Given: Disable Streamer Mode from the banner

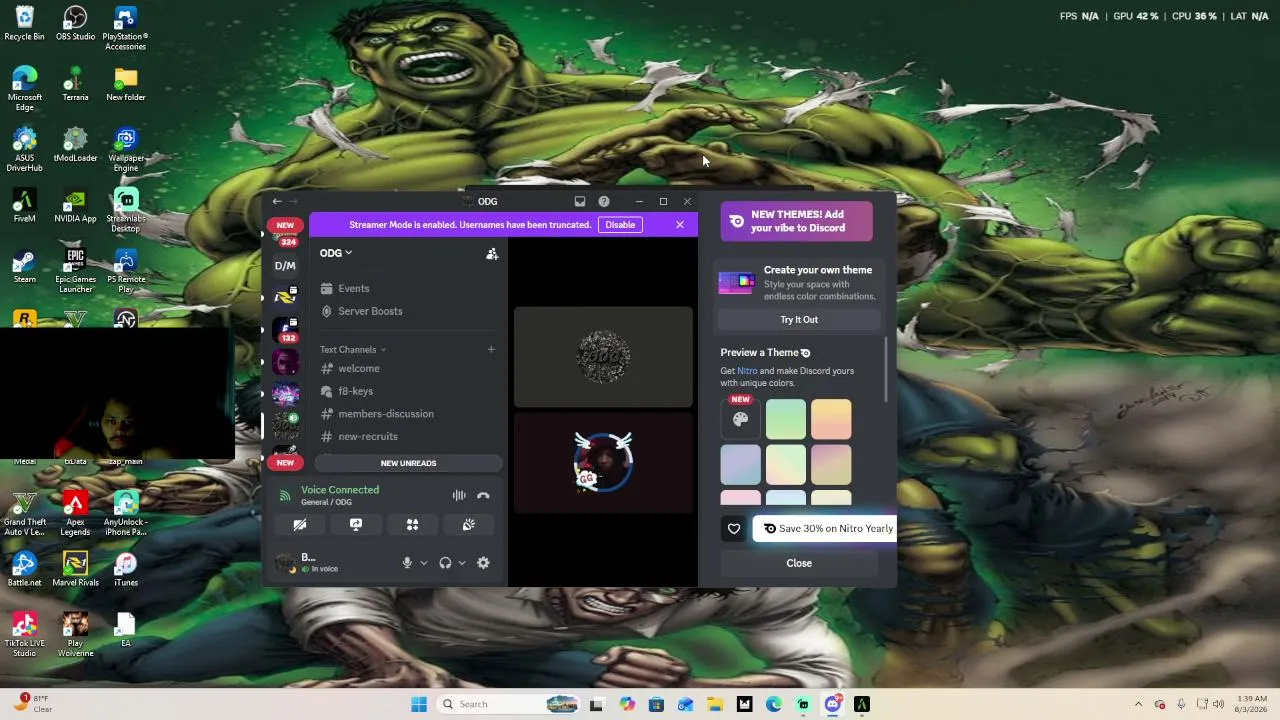Looking at the screenshot, I should [620, 225].
